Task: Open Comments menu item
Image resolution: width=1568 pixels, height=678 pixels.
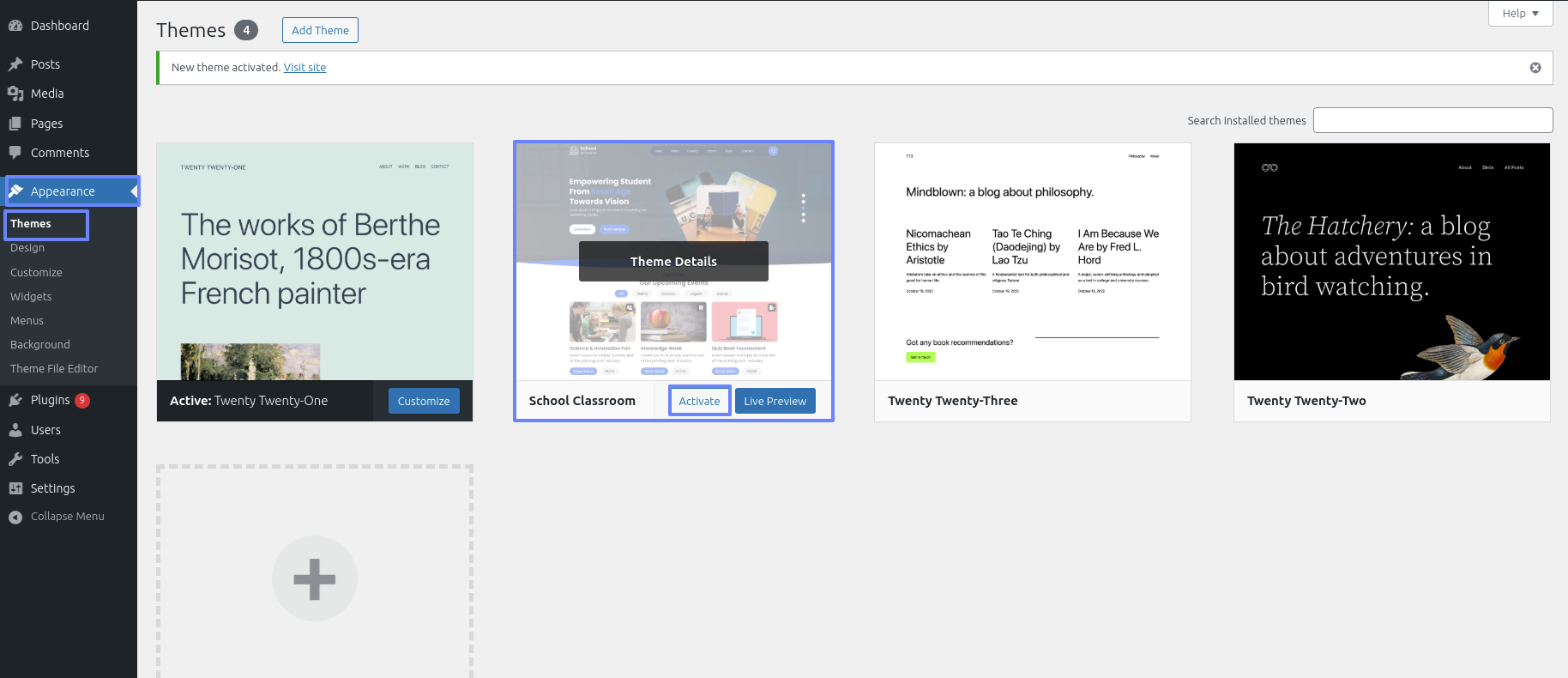Action: (69, 153)
